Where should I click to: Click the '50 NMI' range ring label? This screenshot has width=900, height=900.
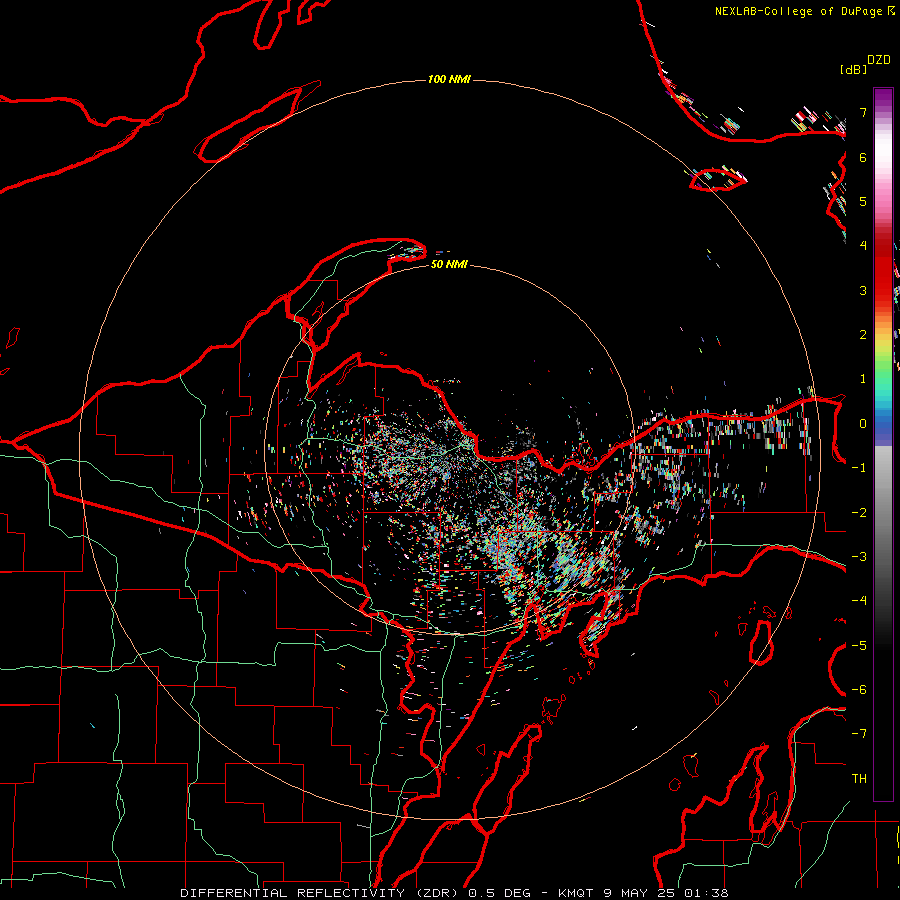point(449,264)
